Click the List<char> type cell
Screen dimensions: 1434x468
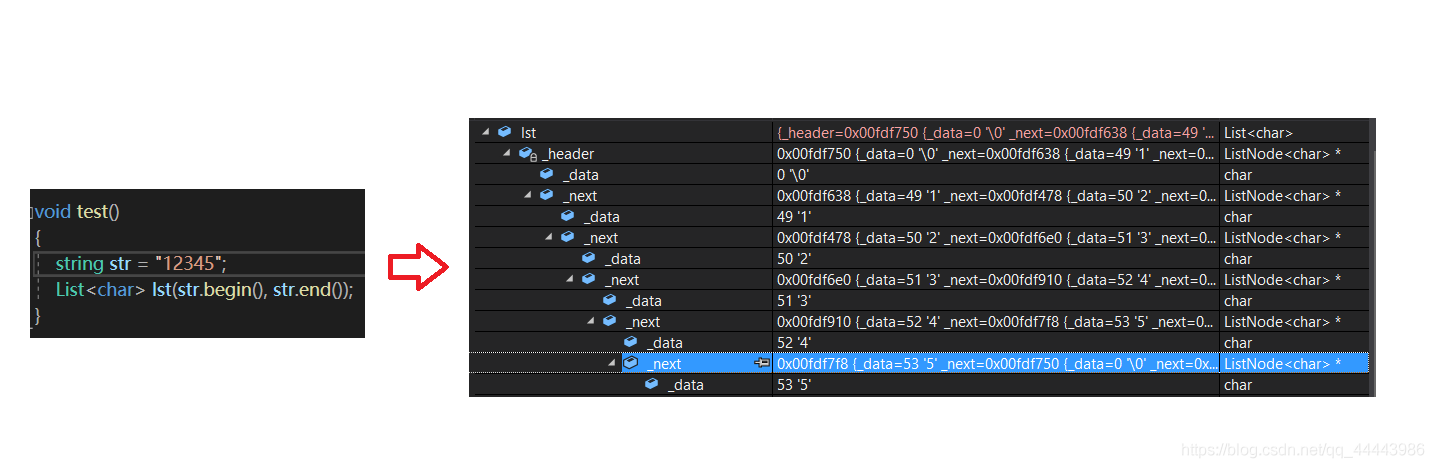(x=1258, y=132)
